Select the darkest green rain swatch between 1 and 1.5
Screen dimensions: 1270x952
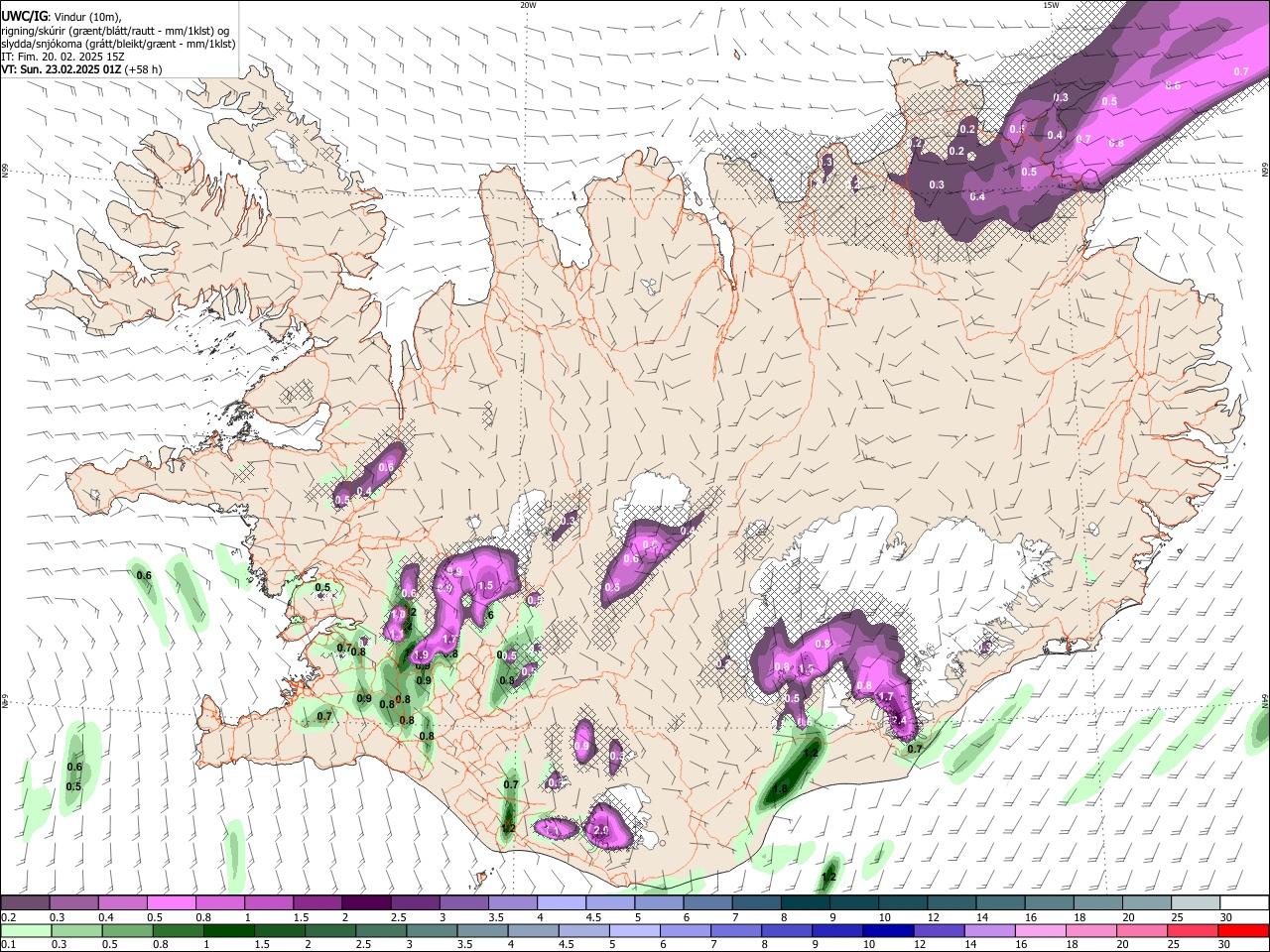tap(227, 930)
